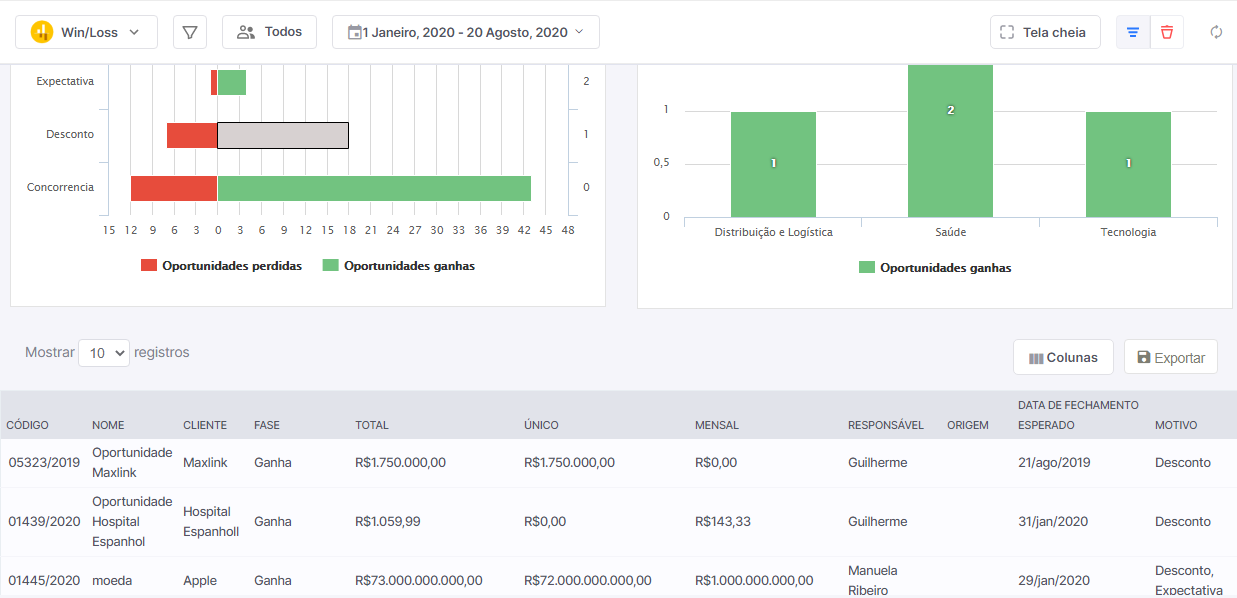
Task: Sort by FASE column header
Action: pos(267,425)
